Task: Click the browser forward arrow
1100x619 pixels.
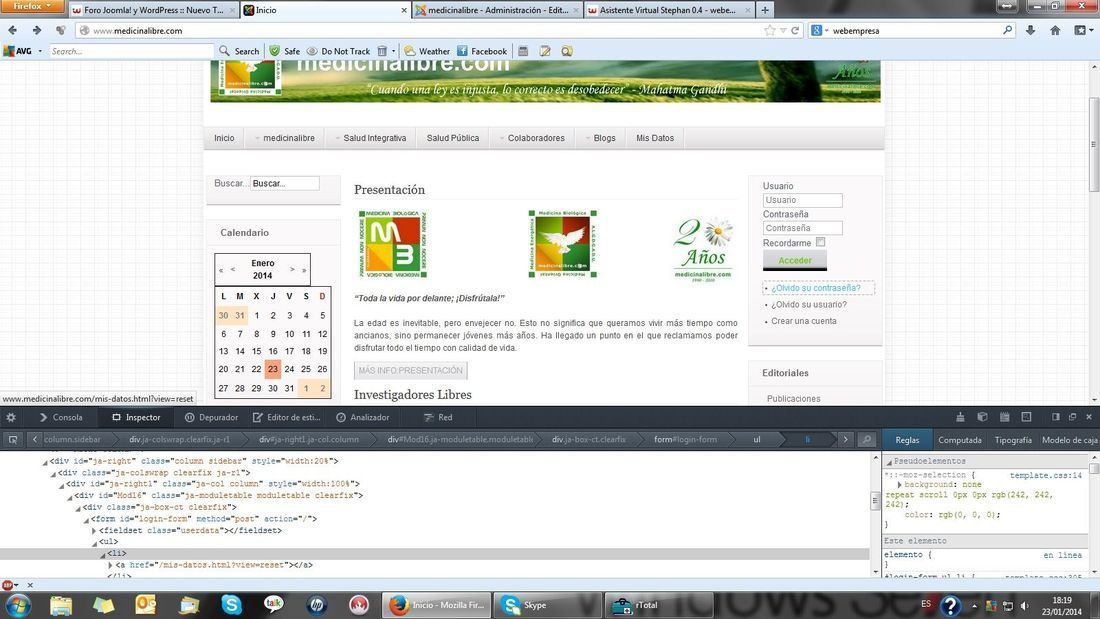Action: pos(36,30)
